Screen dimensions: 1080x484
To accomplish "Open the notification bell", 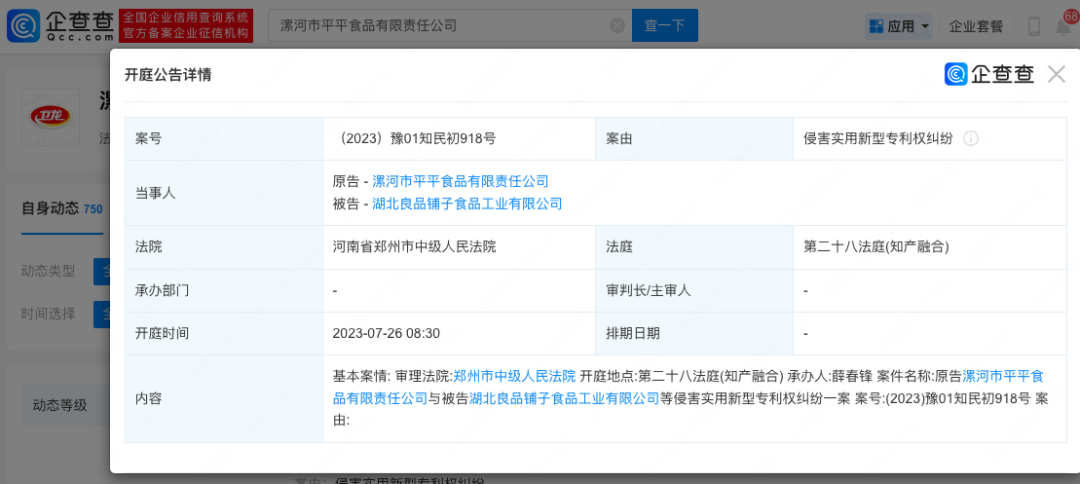I will (x=1063, y=26).
